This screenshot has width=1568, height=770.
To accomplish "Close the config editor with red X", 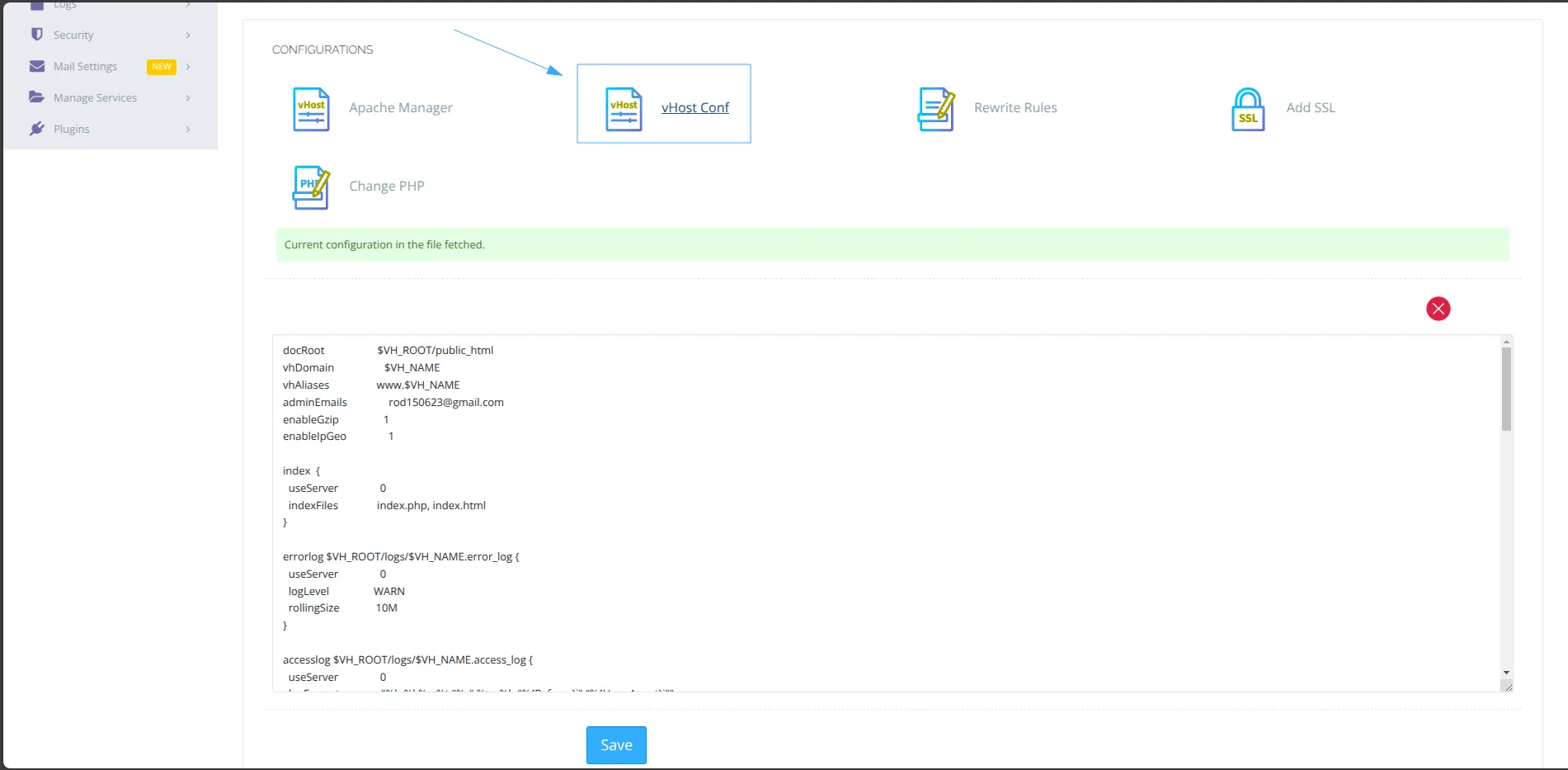I will (1438, 309).
